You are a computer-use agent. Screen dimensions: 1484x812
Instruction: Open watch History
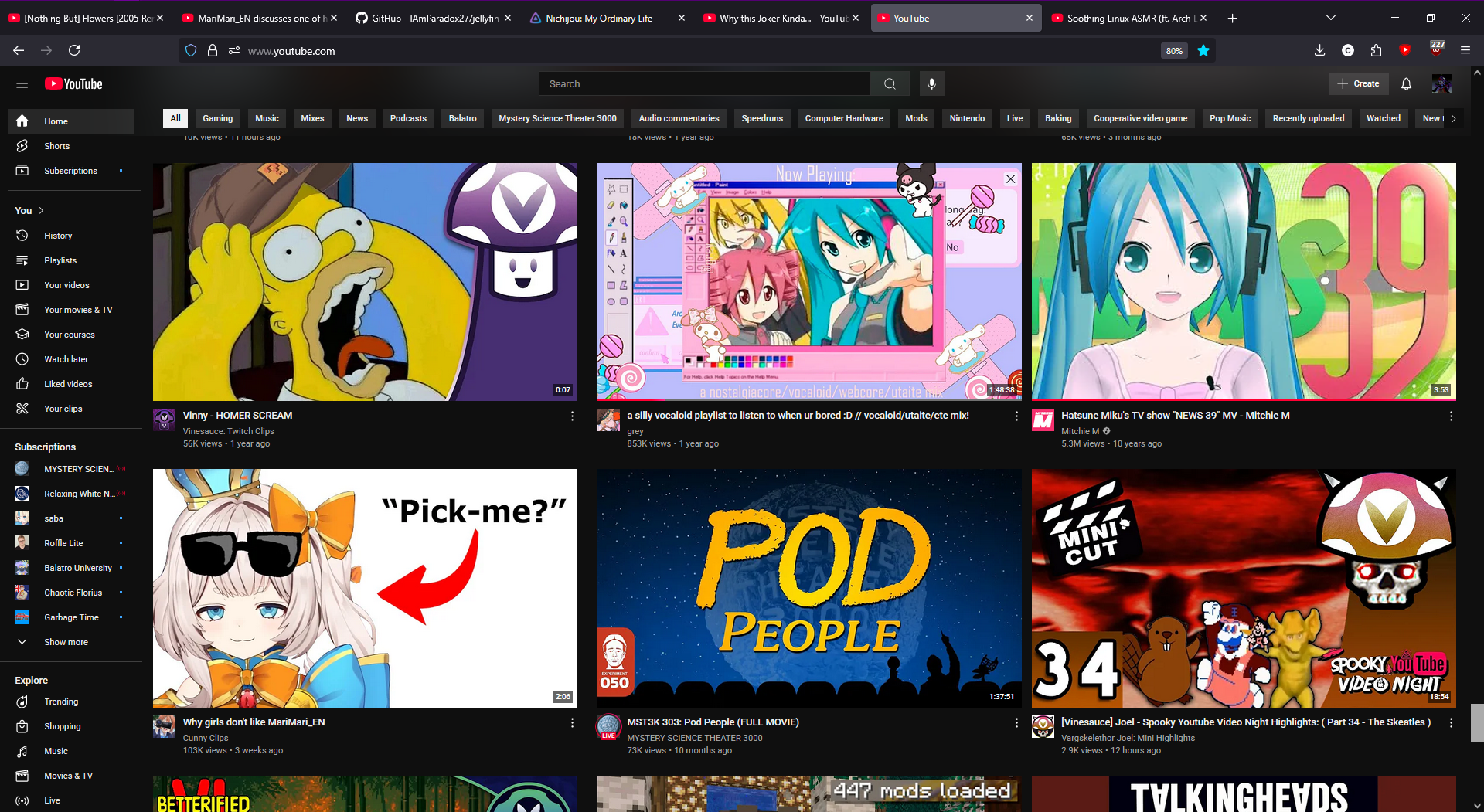70,236
